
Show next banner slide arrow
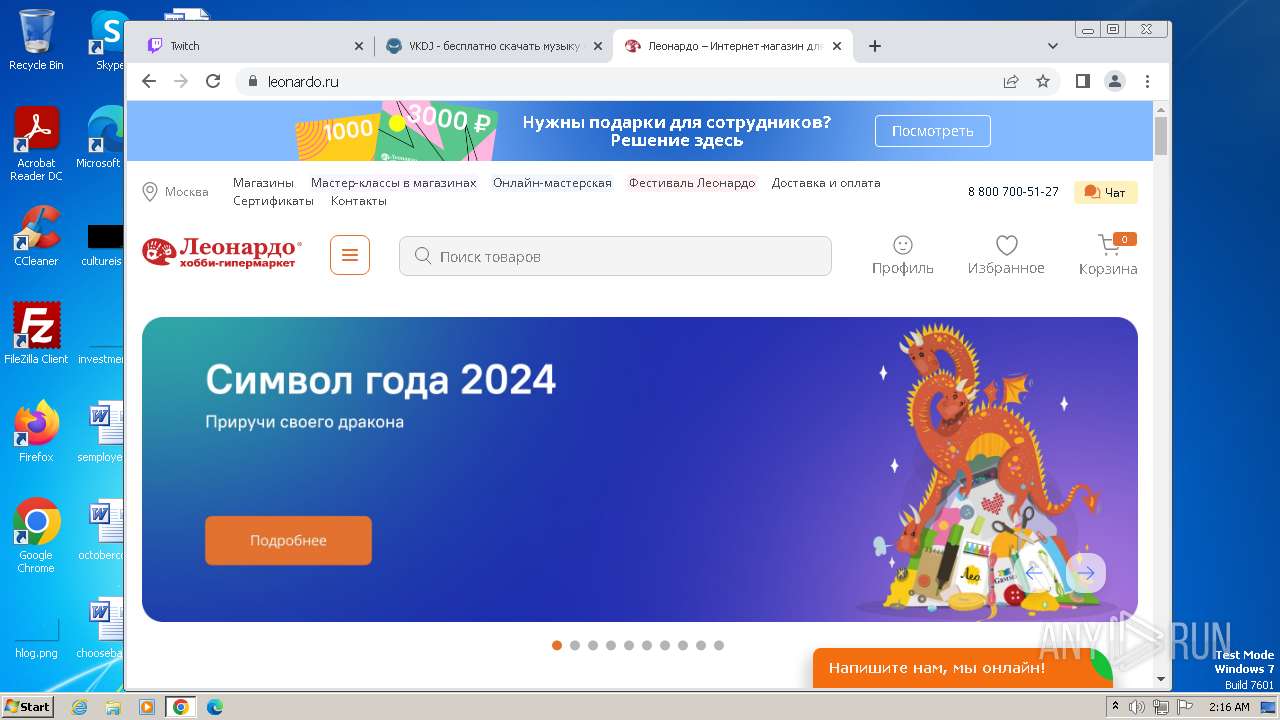tap(1087, 573)
